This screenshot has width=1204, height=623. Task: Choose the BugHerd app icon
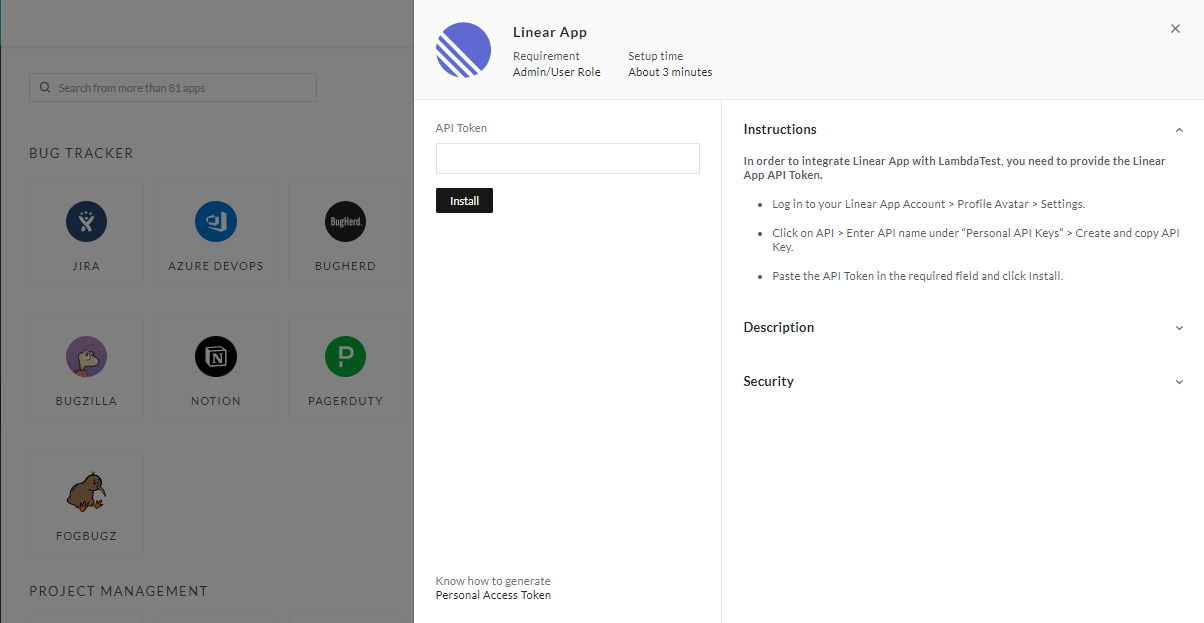pyautogui.click(x=345, y=221)
